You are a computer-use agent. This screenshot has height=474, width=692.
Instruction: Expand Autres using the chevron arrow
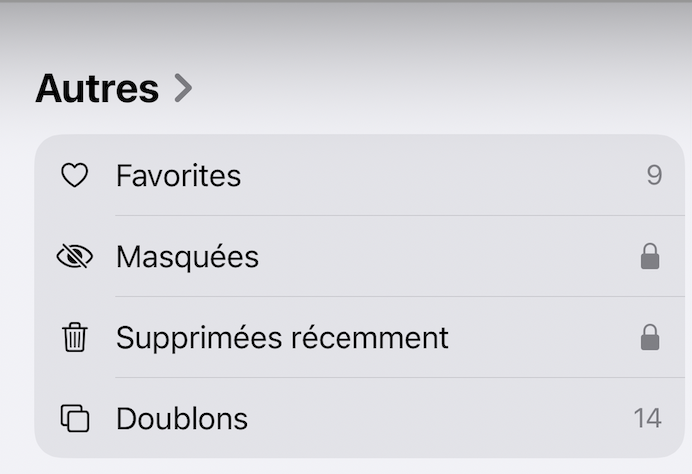click(x=183, y=89)
